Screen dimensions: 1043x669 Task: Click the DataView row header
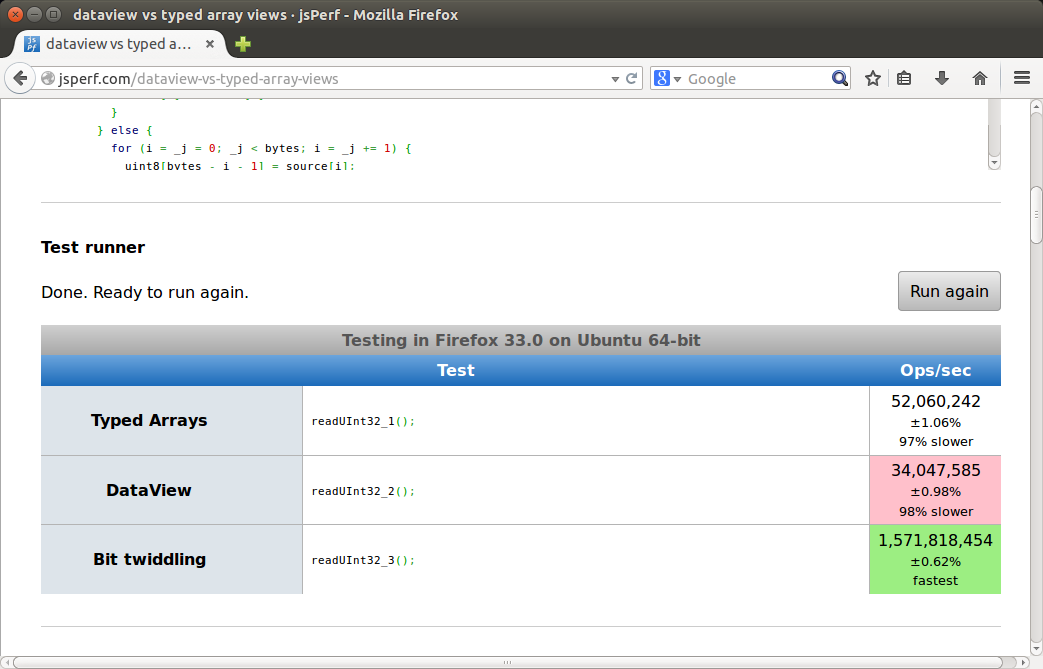click(172, 490)
